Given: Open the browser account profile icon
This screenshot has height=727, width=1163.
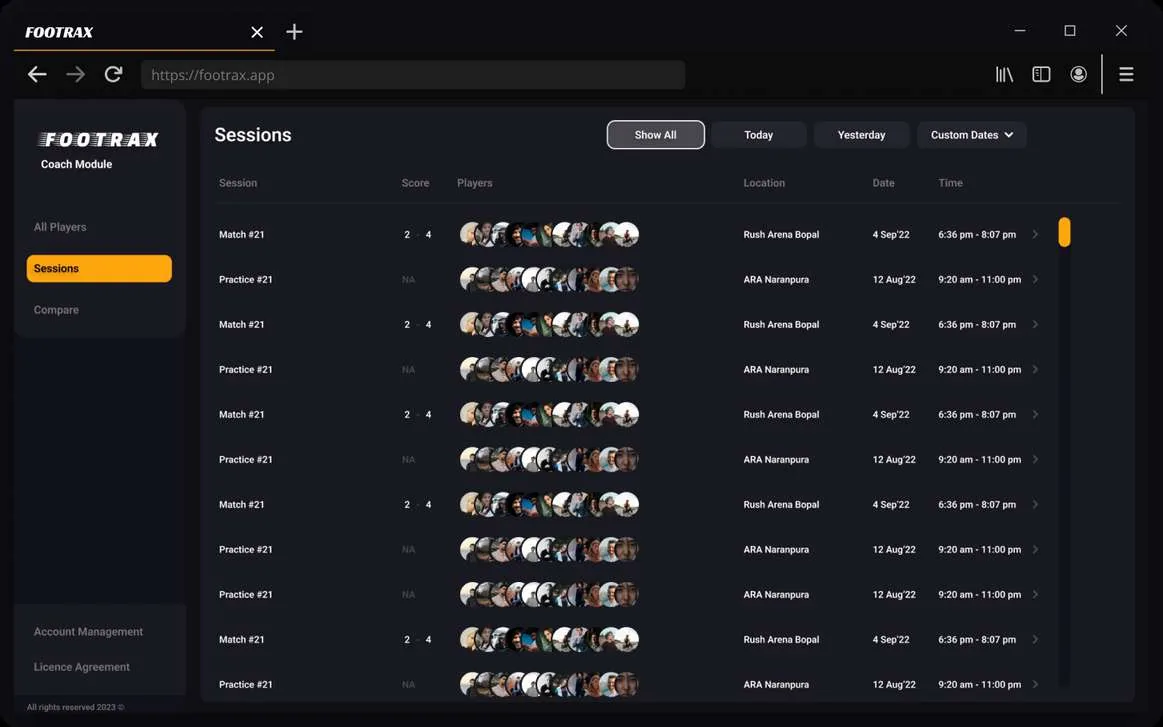Looking at the screenshot, I should [x=1078, y=74].
